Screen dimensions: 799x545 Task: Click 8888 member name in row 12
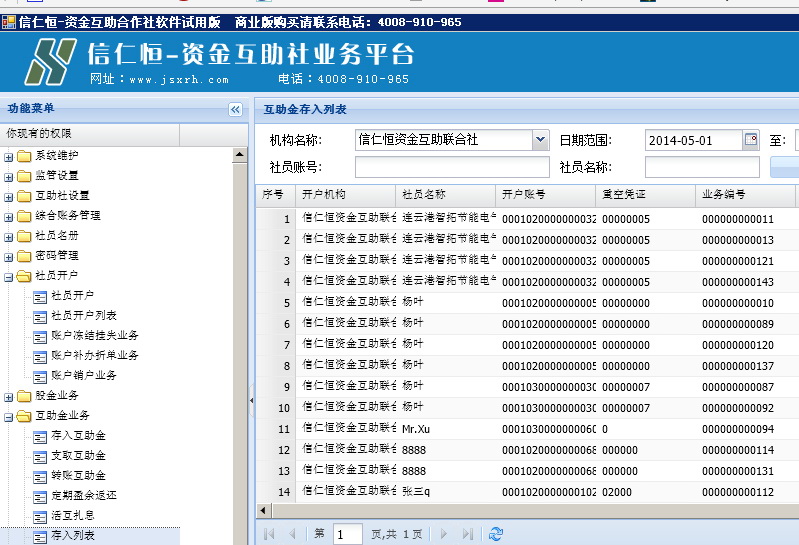pyautogui.click(x=414, y=450)
